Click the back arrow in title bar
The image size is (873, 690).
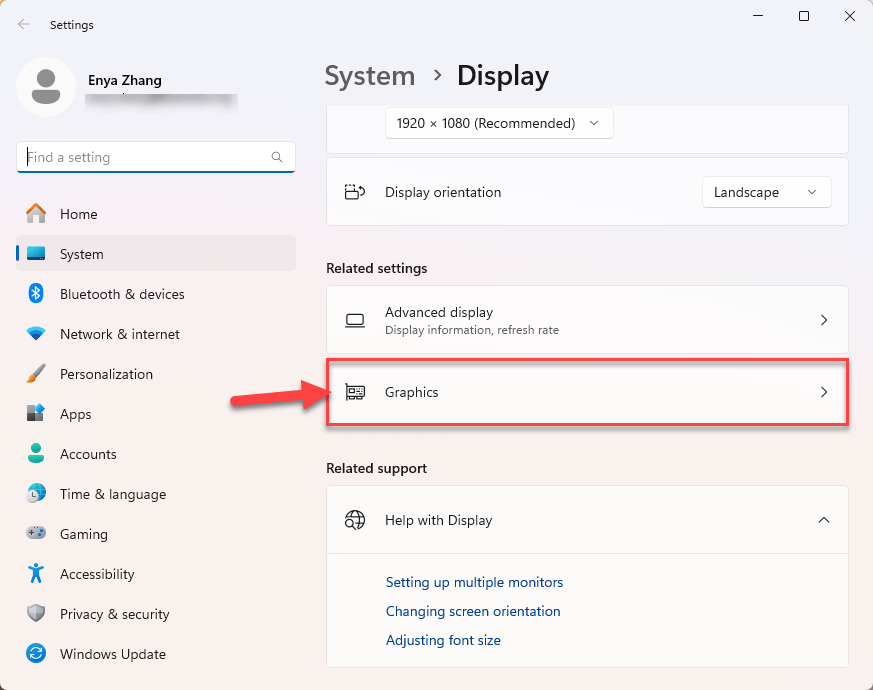click(24, 24)
